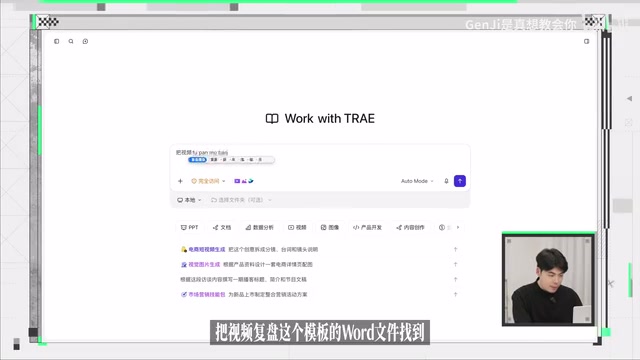This screenshot has width=640, height=360.
Task: Open the Auto Mode dropdown
Action: click(417, 181)
